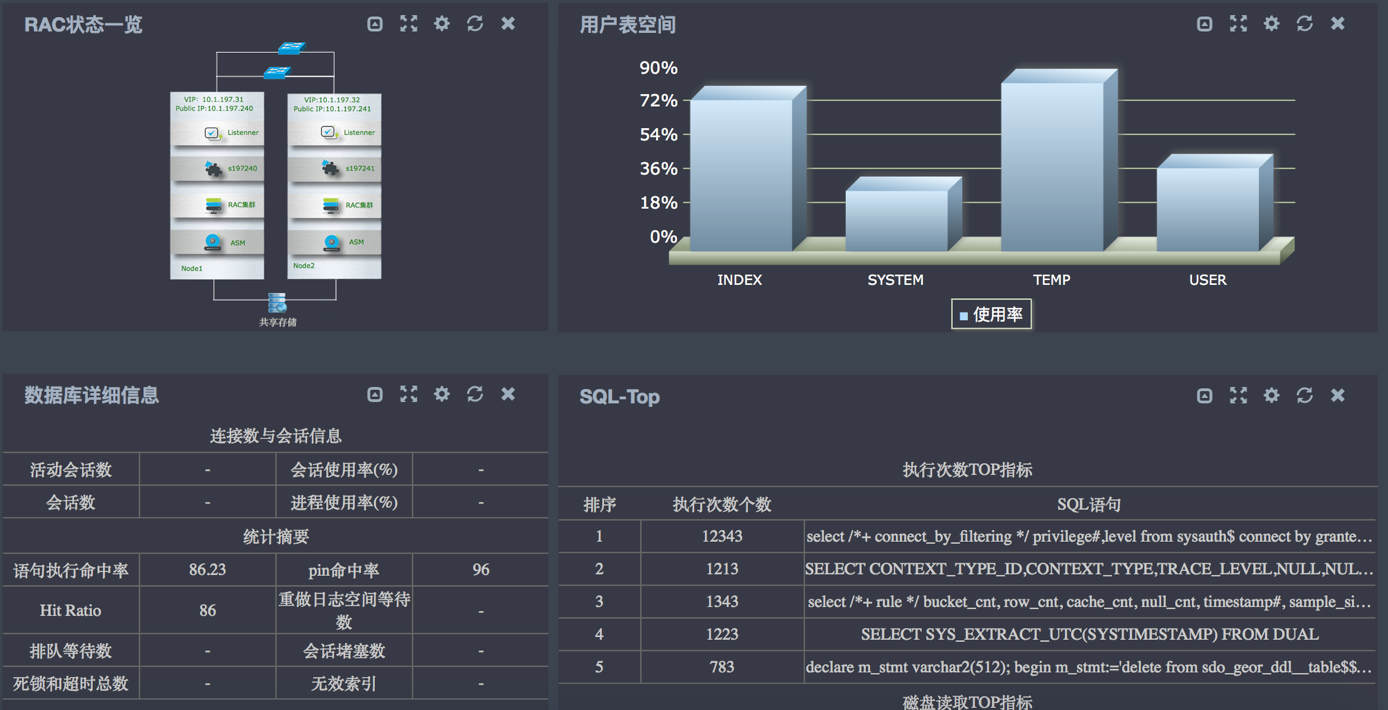Select the SELECT SYS_EXTRACT_UTC SQL statement row

[x=1089, y=635]
